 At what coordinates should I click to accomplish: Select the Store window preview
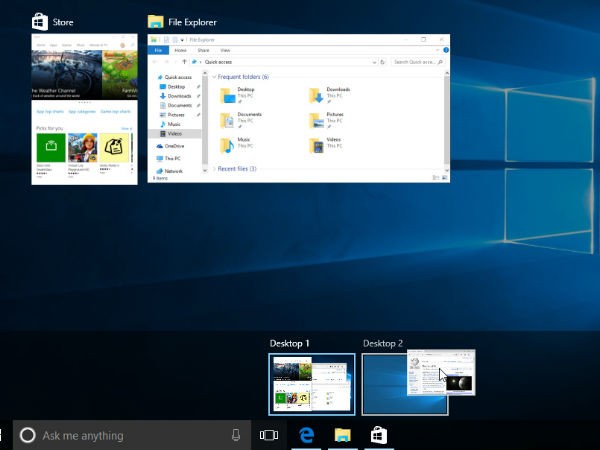pos(84,108)
